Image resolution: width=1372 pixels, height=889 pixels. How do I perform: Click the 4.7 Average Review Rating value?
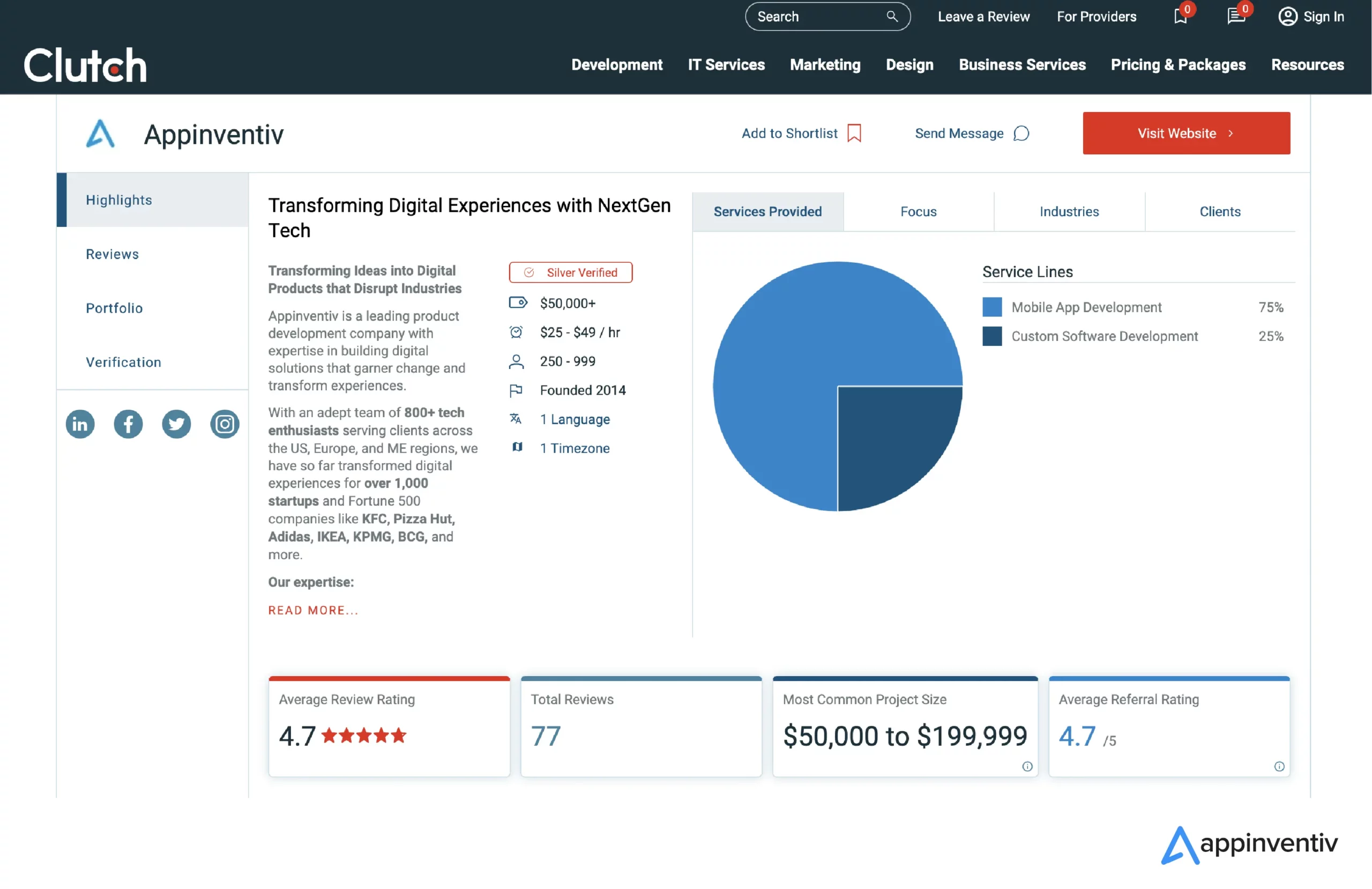pos(297,736)
